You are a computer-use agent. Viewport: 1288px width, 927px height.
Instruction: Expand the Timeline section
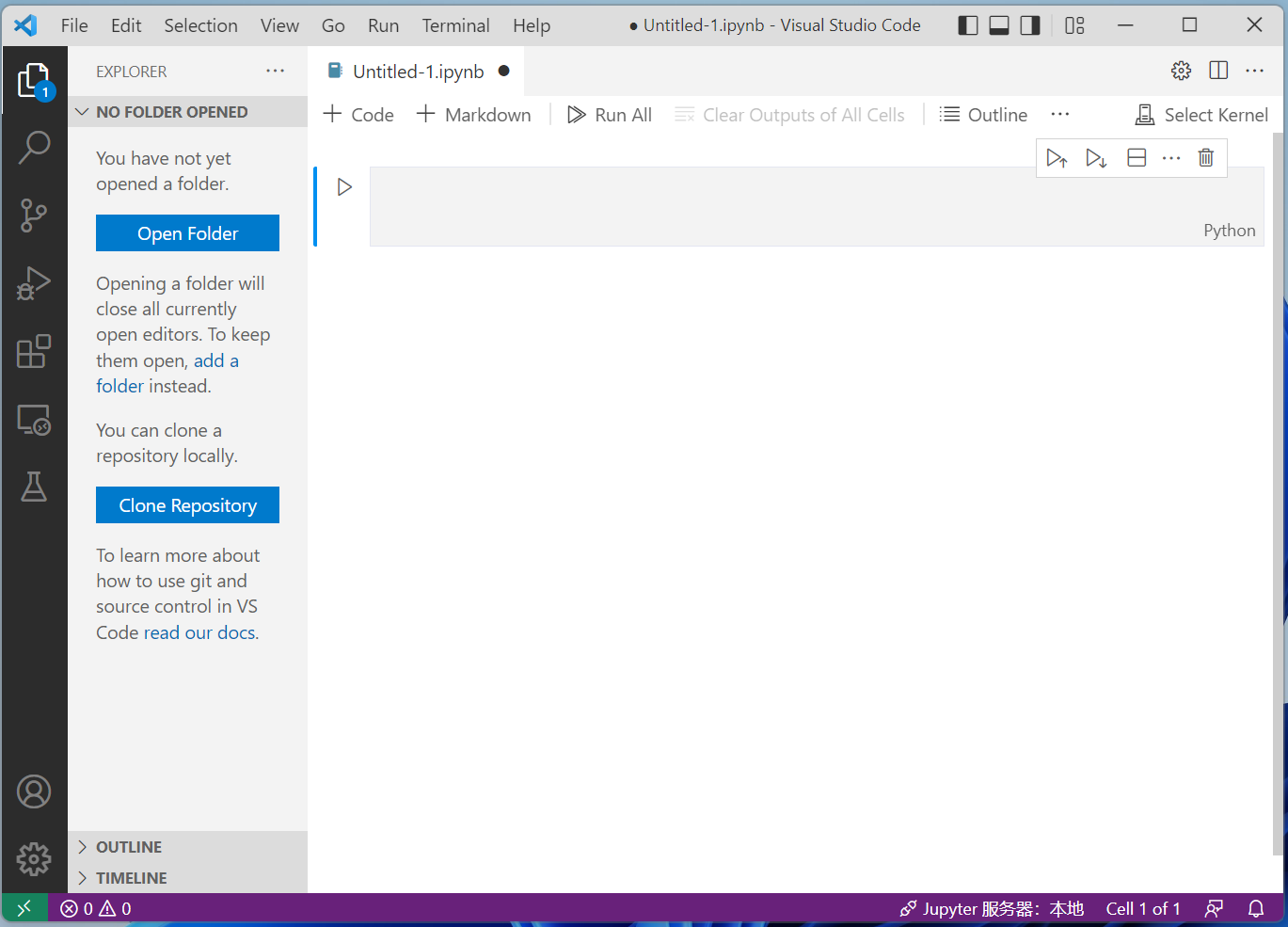point(187,878)
